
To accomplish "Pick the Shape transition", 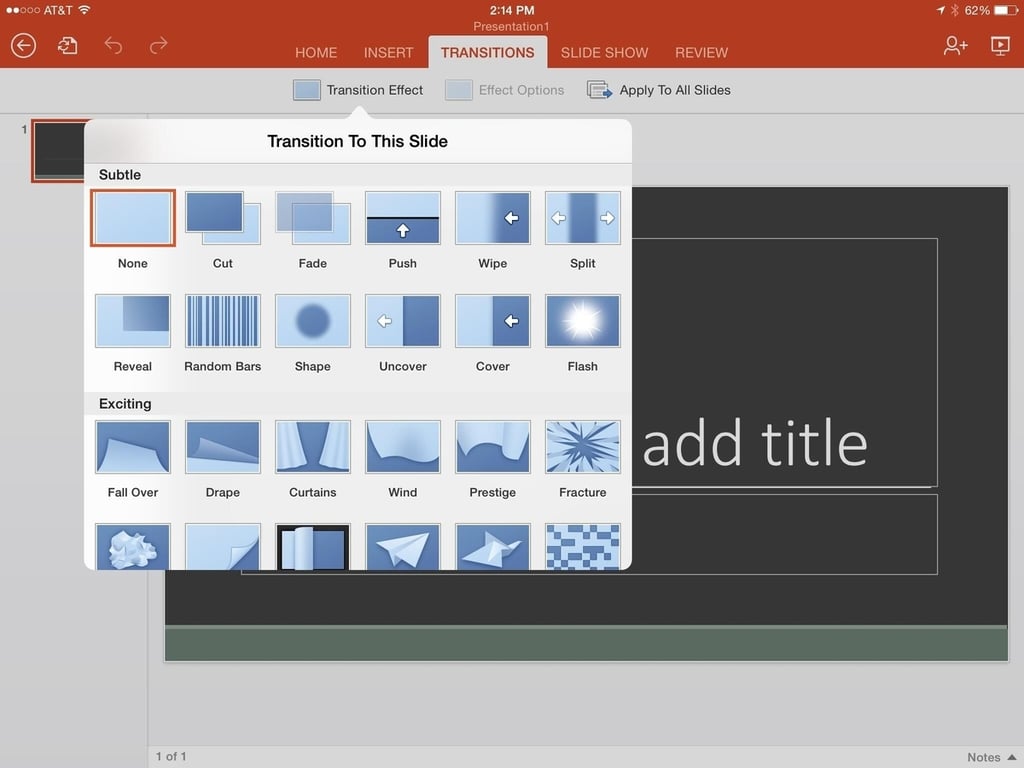I will [x=313, y=321].
